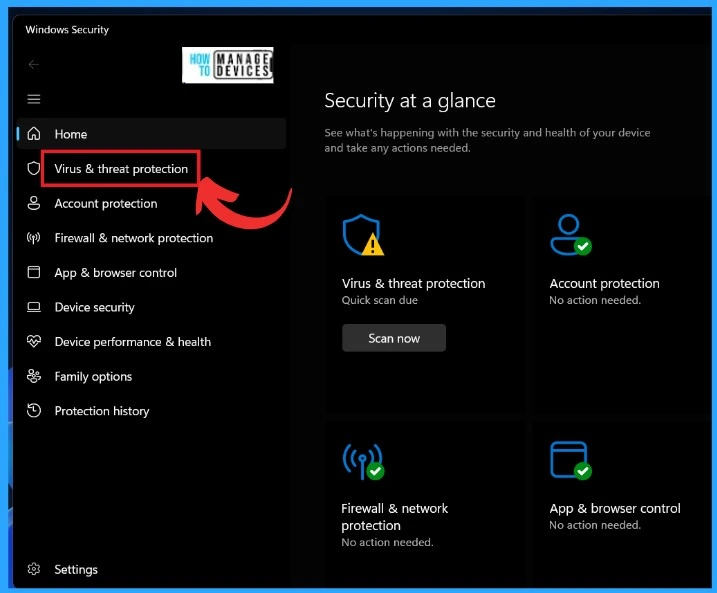Select Family options
Image resolution: width=717 pixels, height=593 pixels.
click(x=93, y=377)
